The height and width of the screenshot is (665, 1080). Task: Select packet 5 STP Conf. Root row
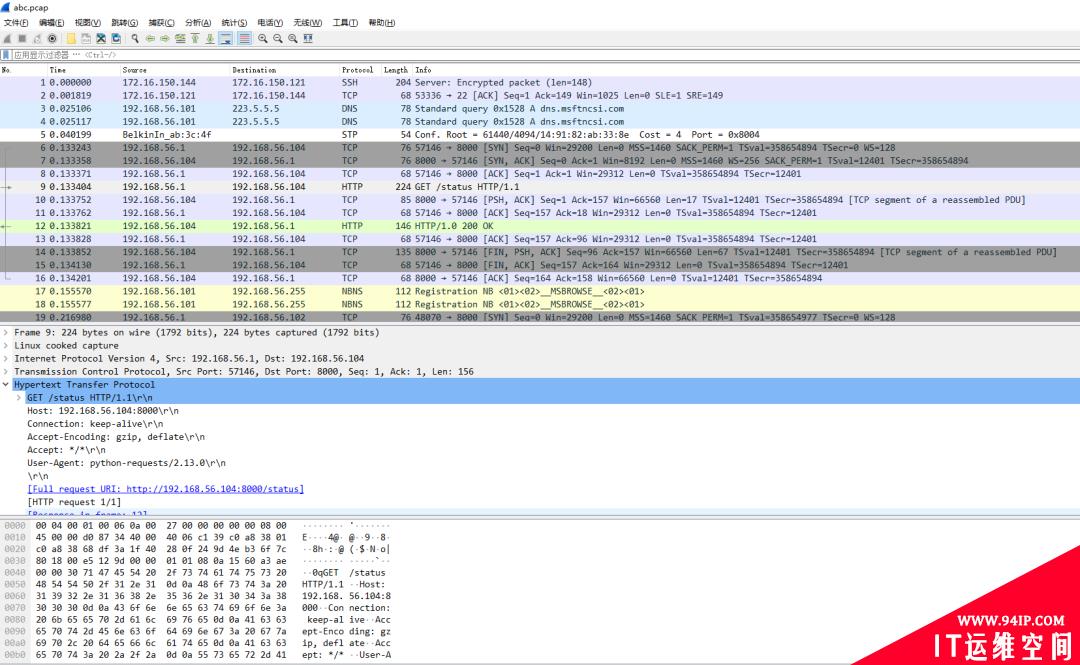click(x=540, y=134)
